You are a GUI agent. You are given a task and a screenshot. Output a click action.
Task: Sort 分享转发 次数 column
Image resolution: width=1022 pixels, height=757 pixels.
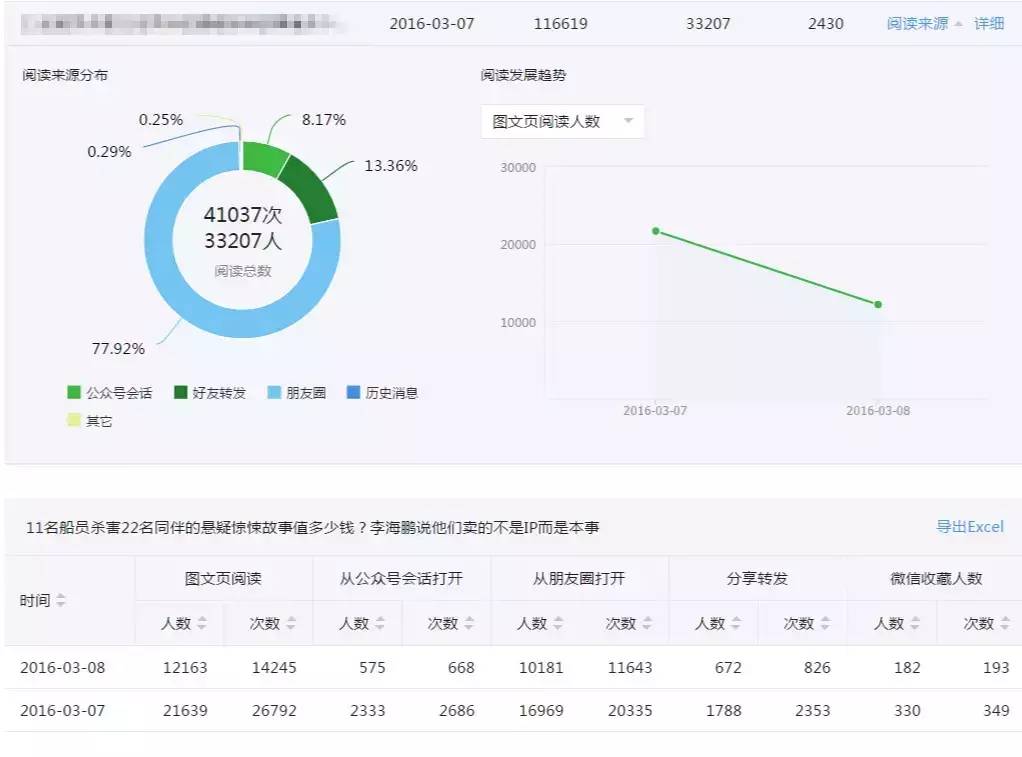(825, 623)
